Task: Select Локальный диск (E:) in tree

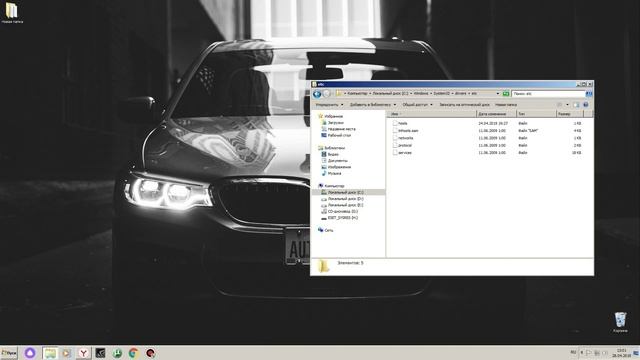Action: 342,205
